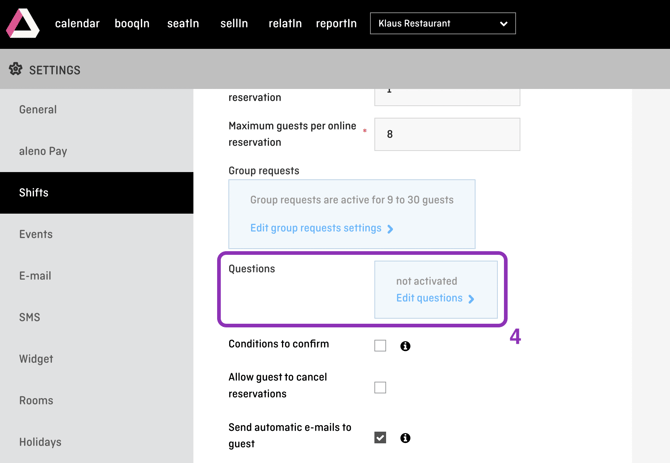Click the SETTINGS header title

[55, 70]
